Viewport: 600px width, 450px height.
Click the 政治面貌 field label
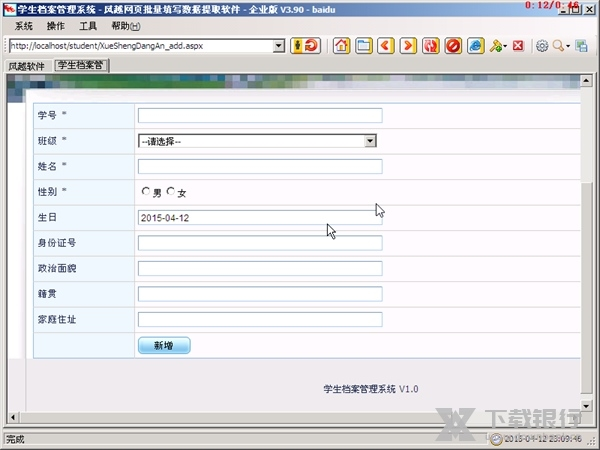click(x=57, y=268)
